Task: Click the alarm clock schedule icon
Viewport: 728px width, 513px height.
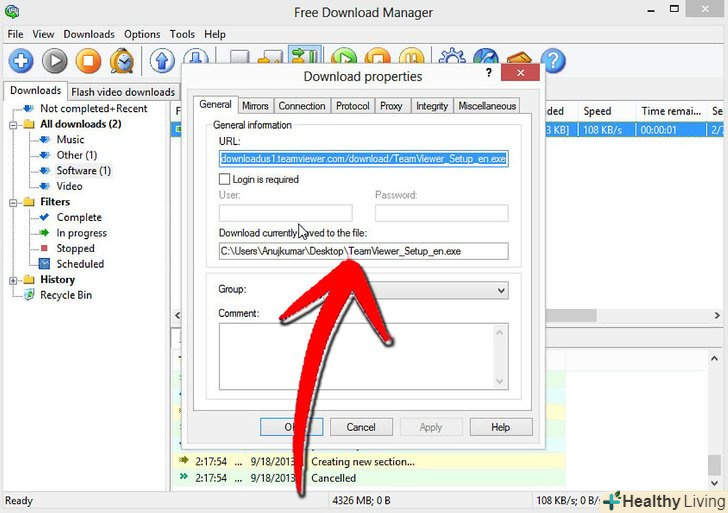Action: click(x=122, y=61)
